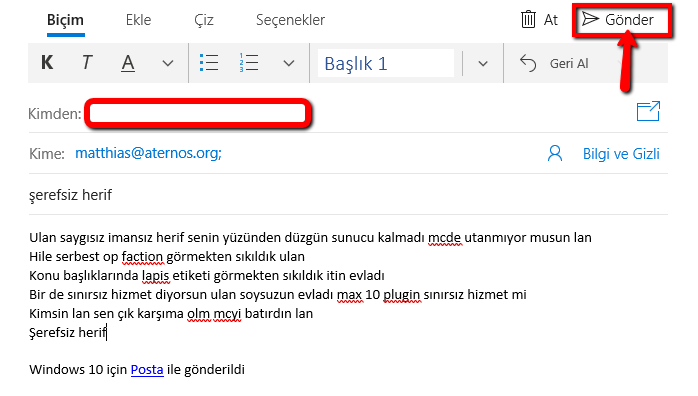Image resolution: width=698 pixels, height=396 pixels.
Task: Click line starting Kimsin lan sen
Action: pyautogui.click(x=171, y=314)
